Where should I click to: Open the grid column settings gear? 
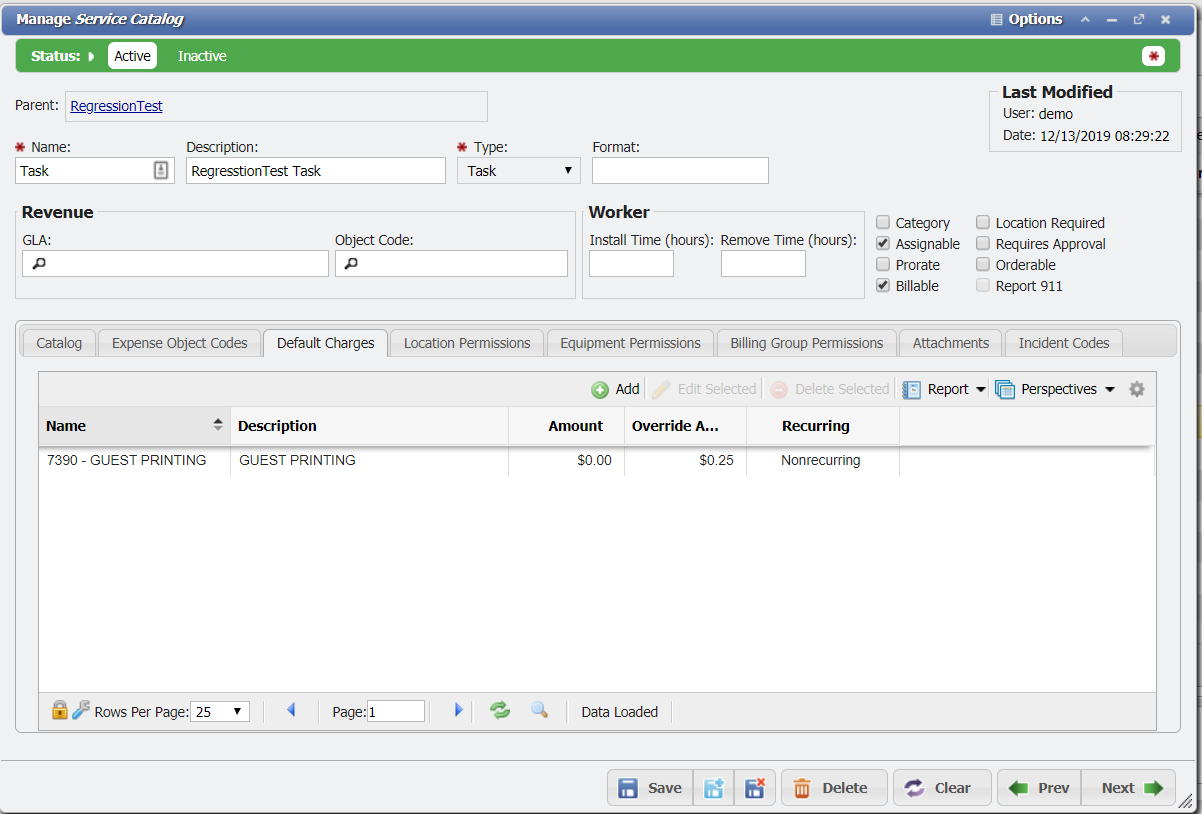coord(1136,389)
